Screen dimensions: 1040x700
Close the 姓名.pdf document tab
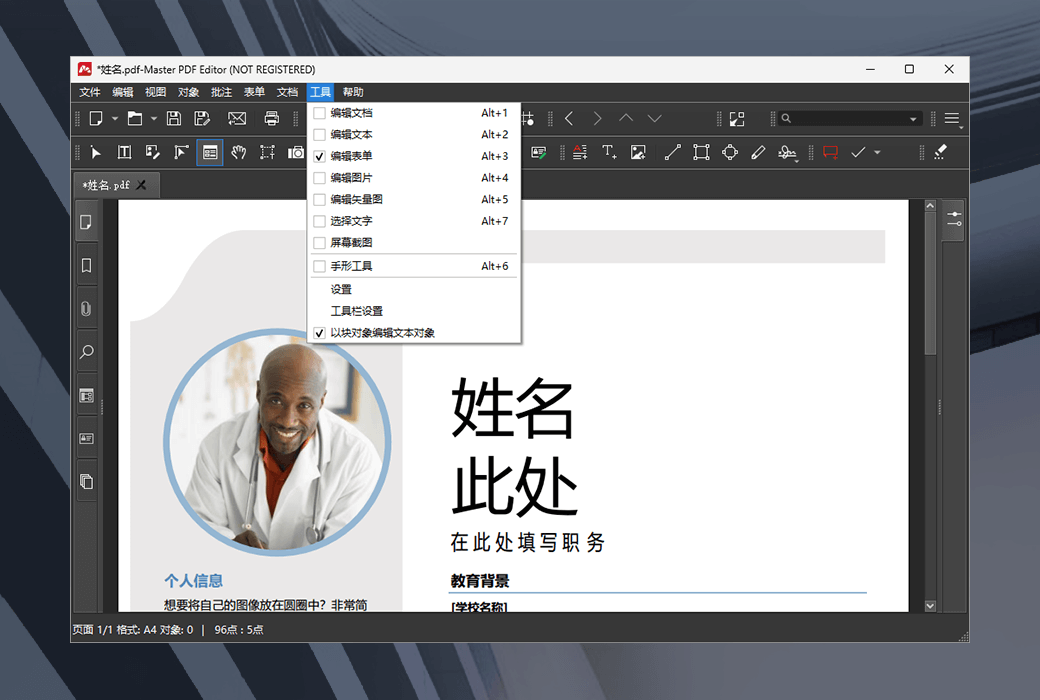pos(141,184)
